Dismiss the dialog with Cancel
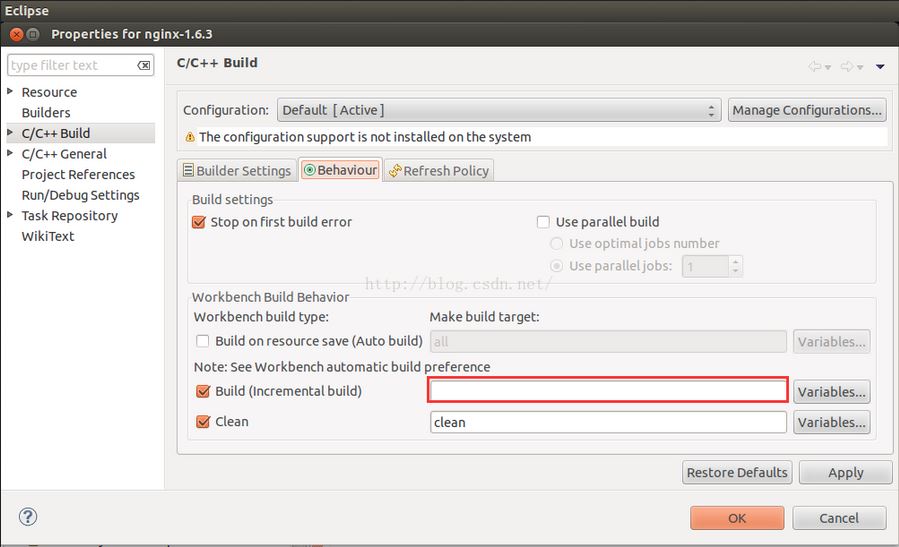 [x=839, y=518]
